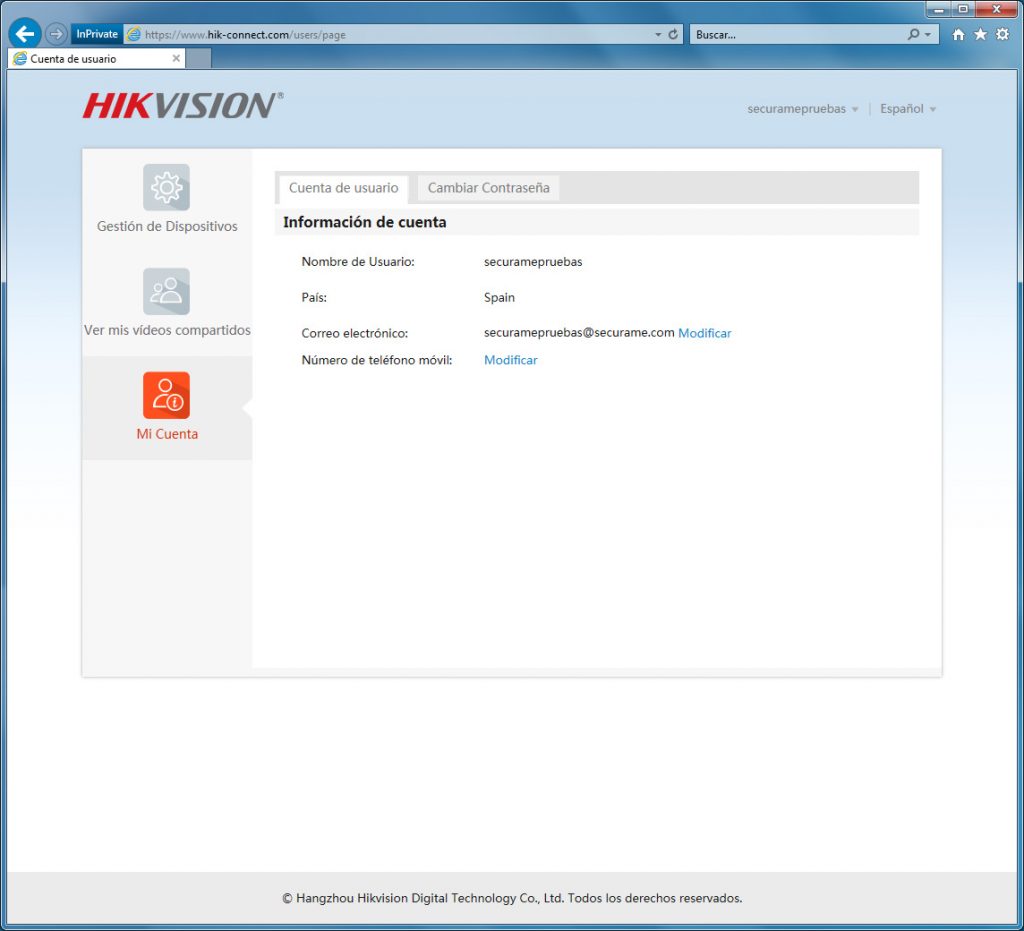Click the Mi Cuenta label
1024x931 pixels.
coord(167,434)
